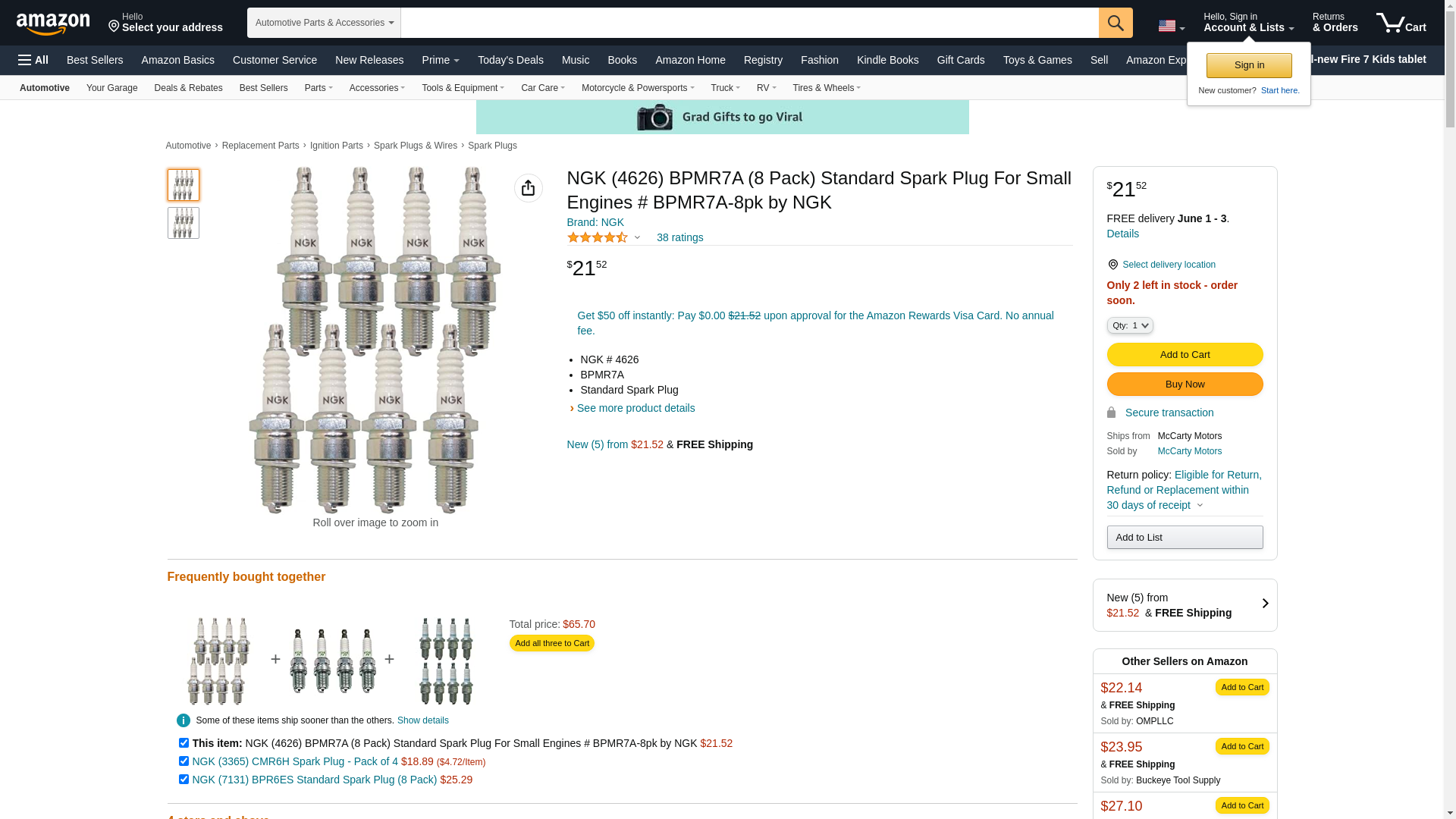Open the Automotive Parts & Accessories search category dropdown
The width and height of the screenshot is (1456, 819).
coord(324,23)
